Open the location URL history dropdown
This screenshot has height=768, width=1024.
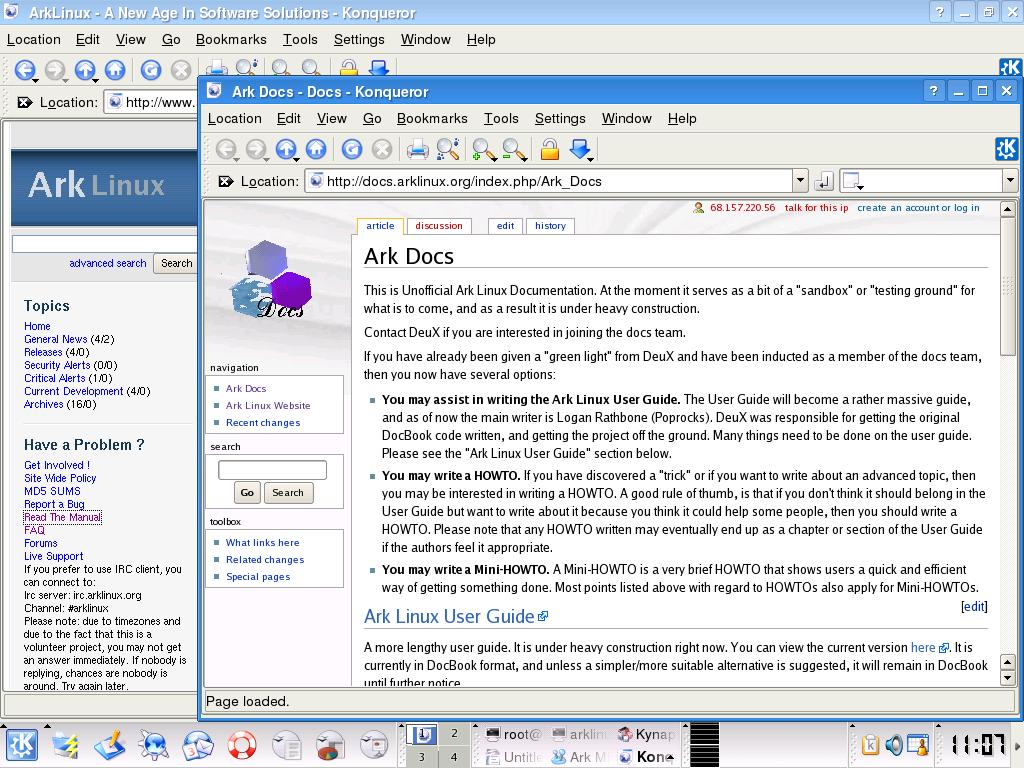[801, 181]
